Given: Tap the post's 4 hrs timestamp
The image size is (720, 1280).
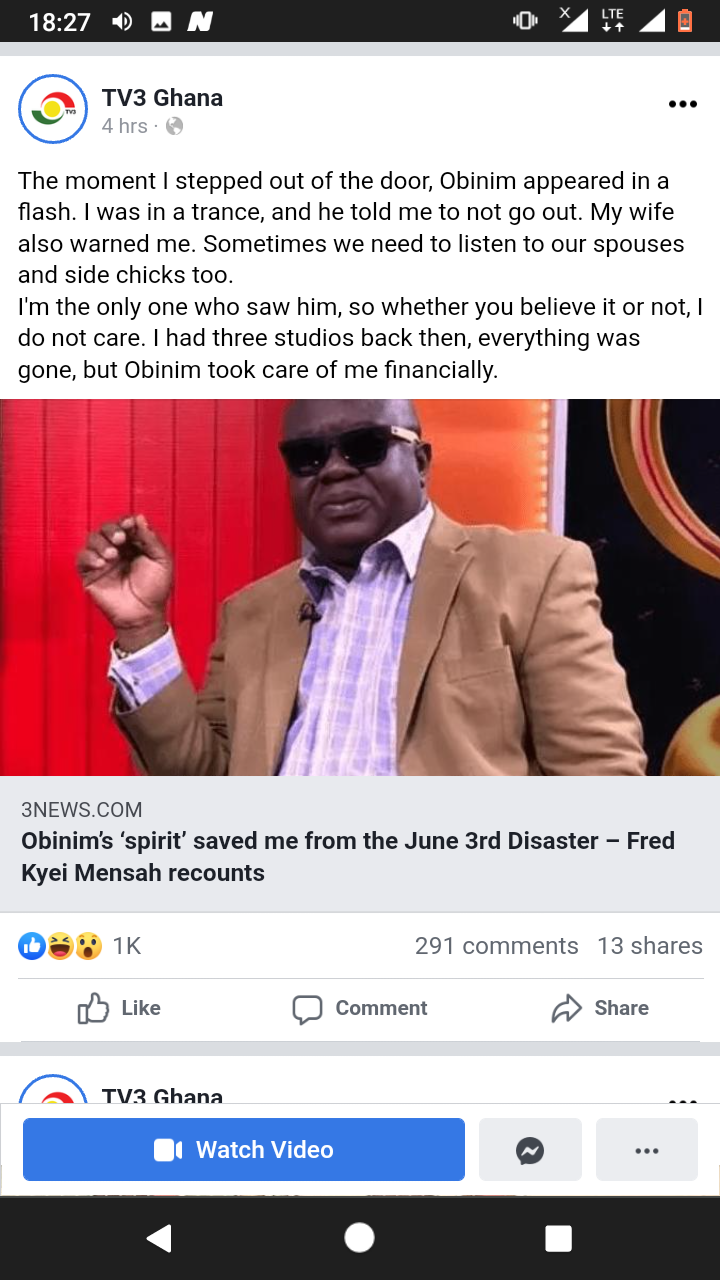Looking at the screenshot, I should tap(124, 126).
